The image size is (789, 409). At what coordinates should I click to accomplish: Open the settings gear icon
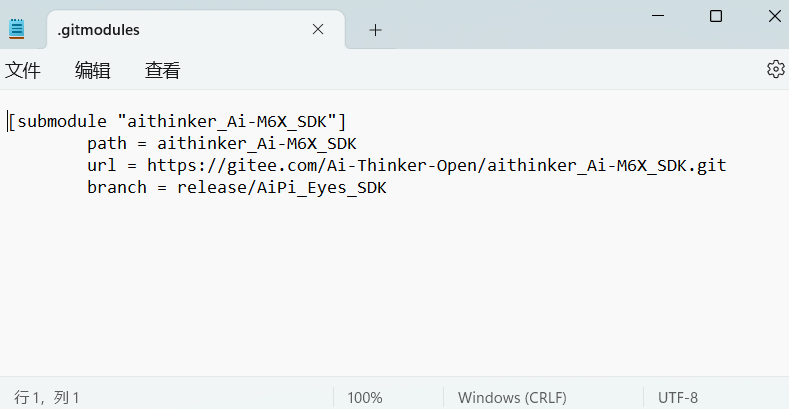coord(775,69)
